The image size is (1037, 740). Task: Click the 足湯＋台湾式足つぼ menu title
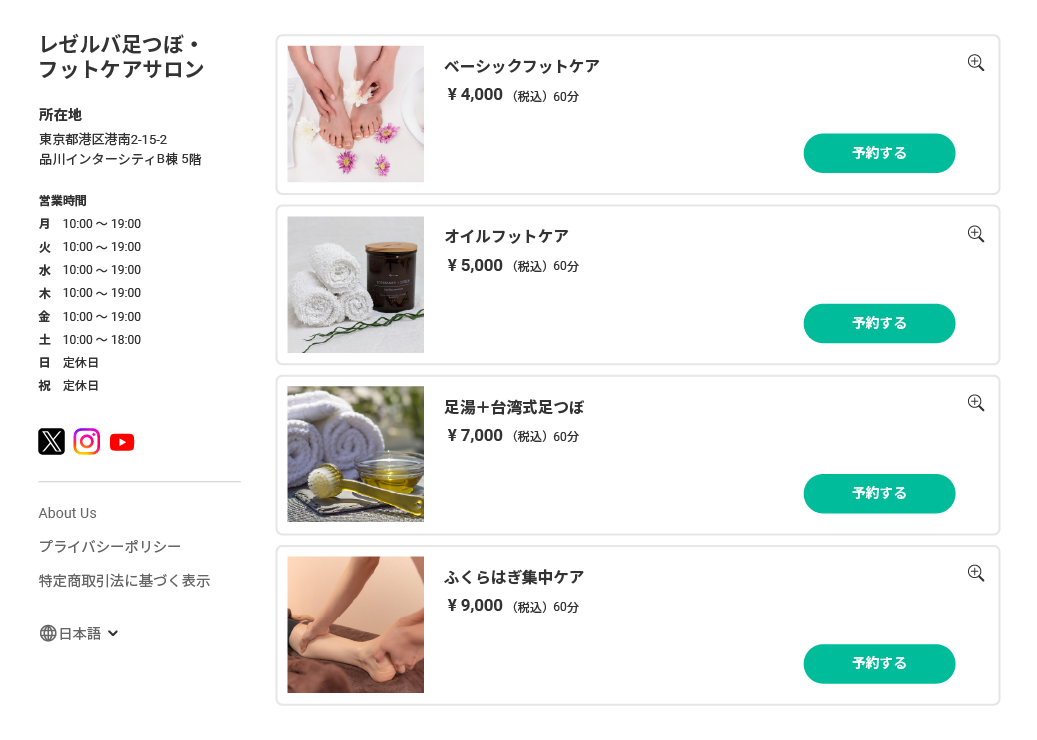point(514,407)
